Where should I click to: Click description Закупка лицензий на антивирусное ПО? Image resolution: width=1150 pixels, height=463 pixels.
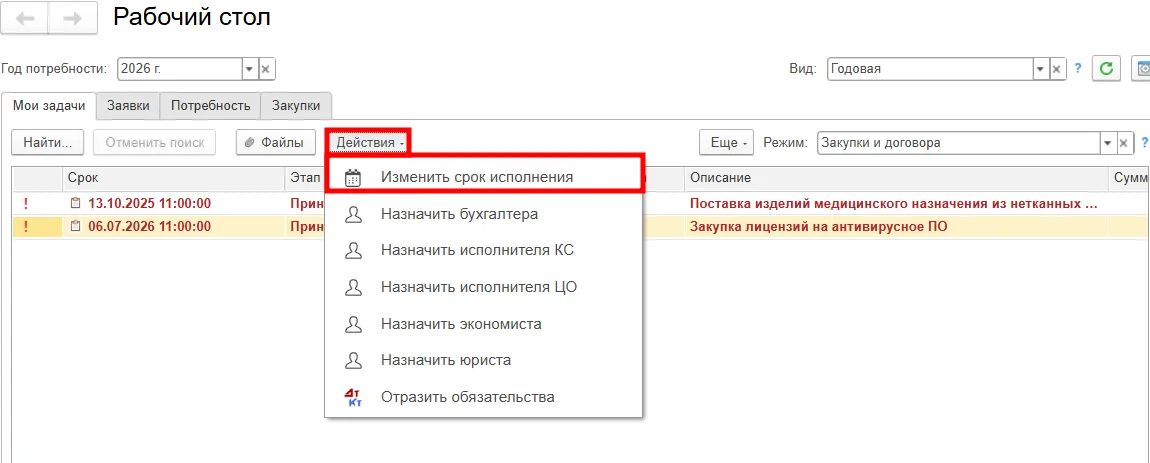(818, 227)
